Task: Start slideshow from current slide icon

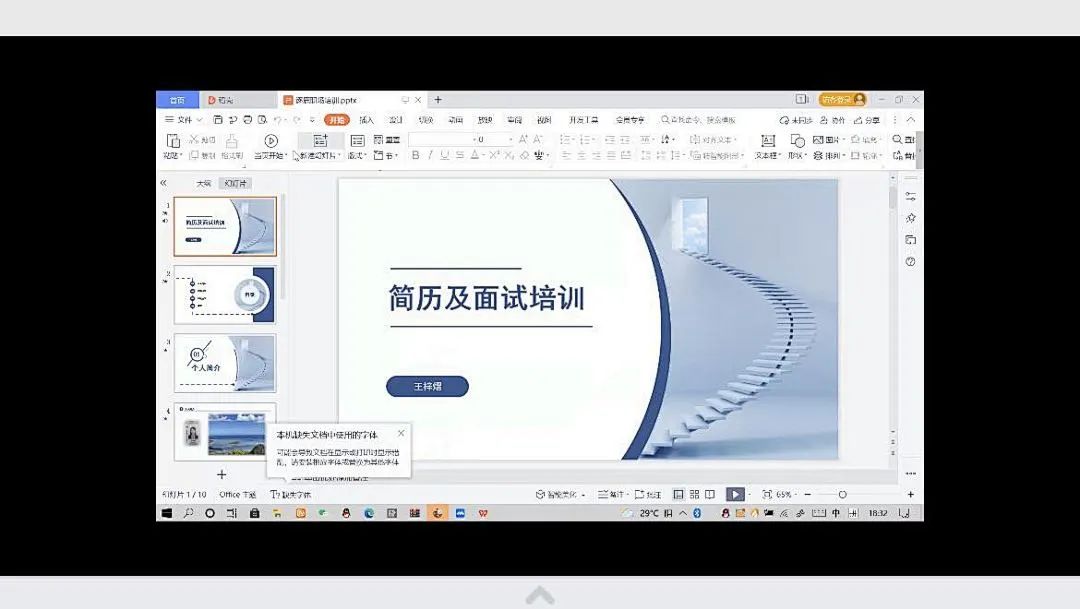Action: tap(271, 141)
